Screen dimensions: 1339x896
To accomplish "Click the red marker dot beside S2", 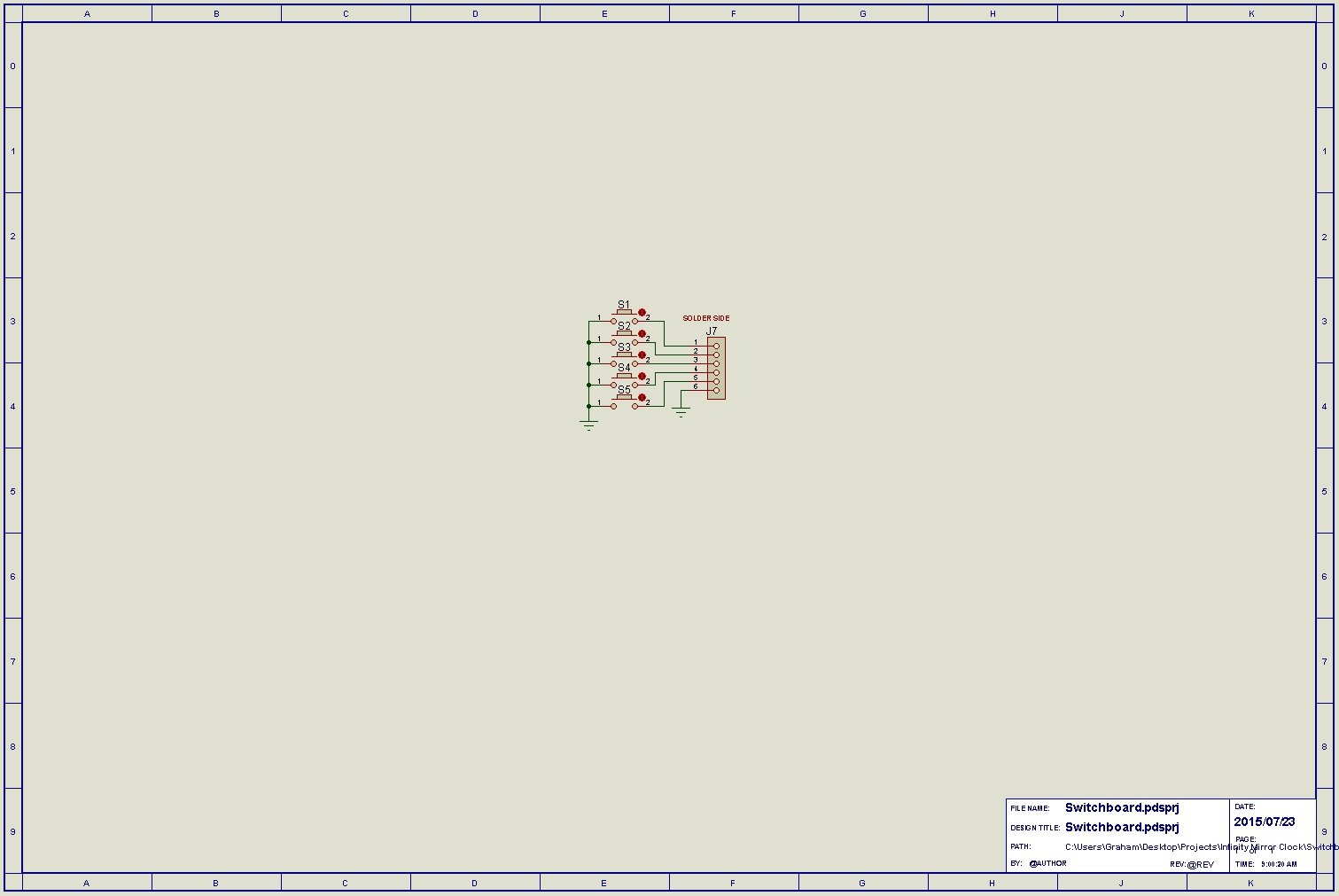I will [x=642, y=334].
